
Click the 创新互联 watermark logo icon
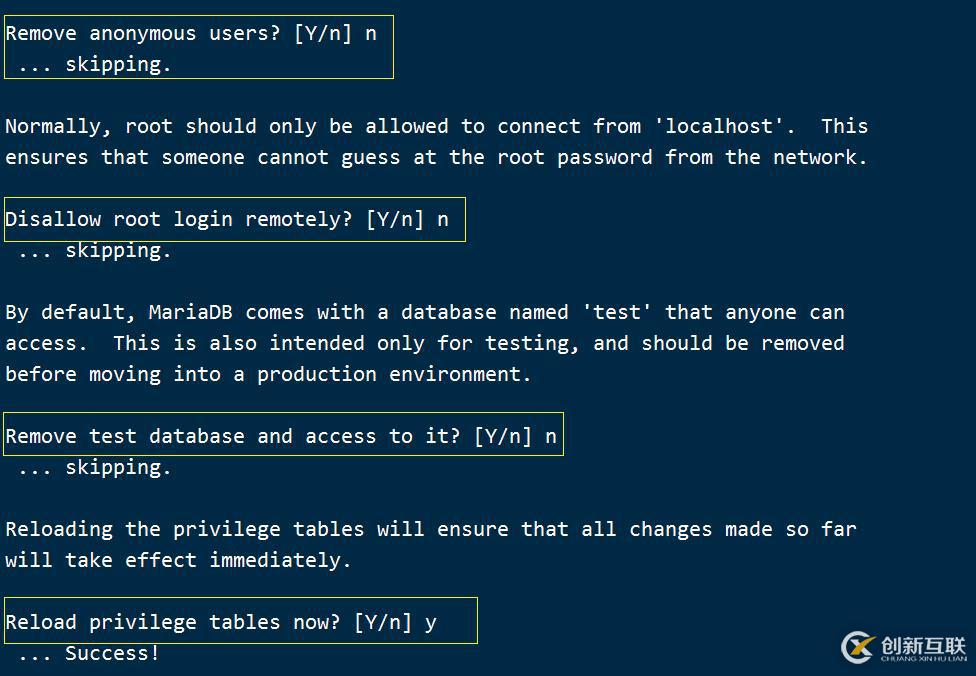tap(858, 646)
